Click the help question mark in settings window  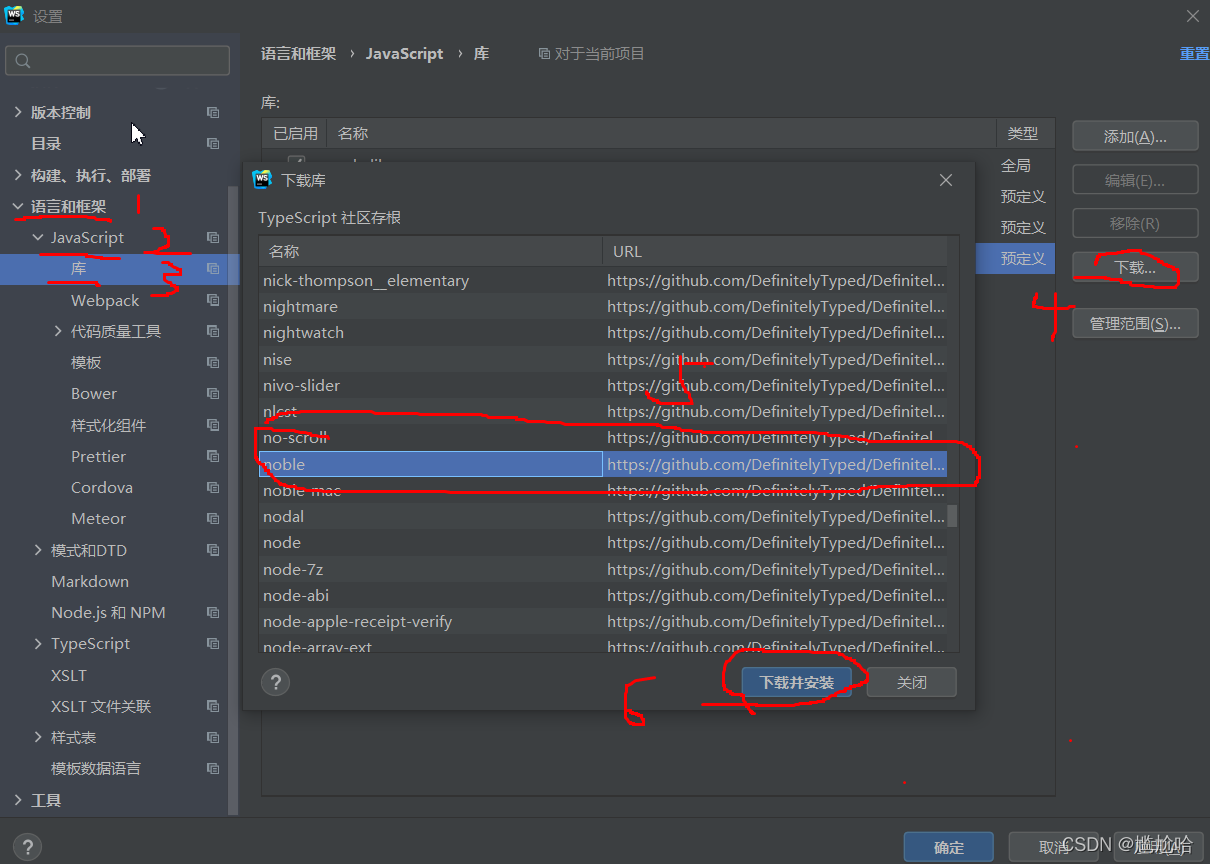tap(27, 847)
